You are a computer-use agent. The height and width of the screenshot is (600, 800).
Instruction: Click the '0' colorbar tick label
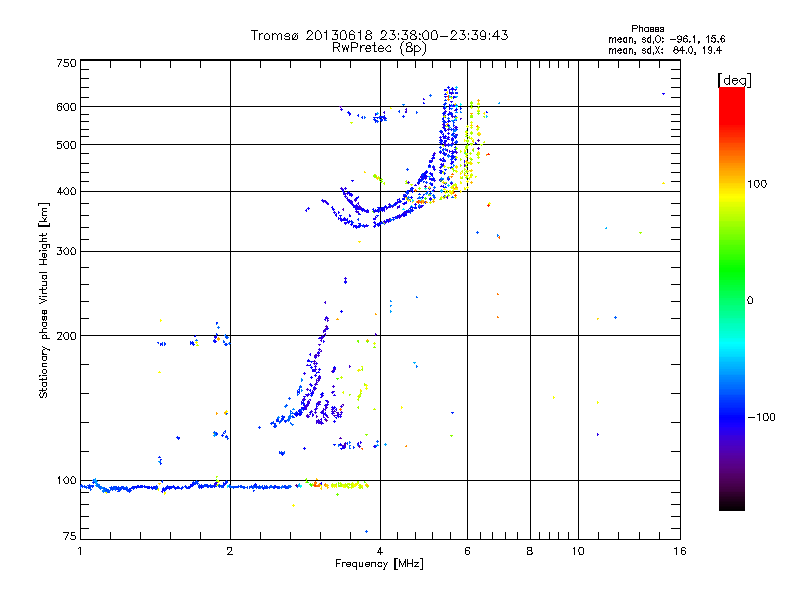(750, 301)
